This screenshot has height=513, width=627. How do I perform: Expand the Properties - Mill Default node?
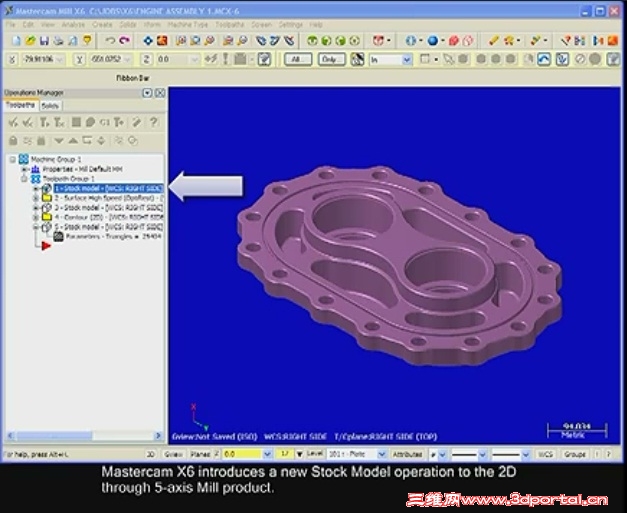[24, 169]
